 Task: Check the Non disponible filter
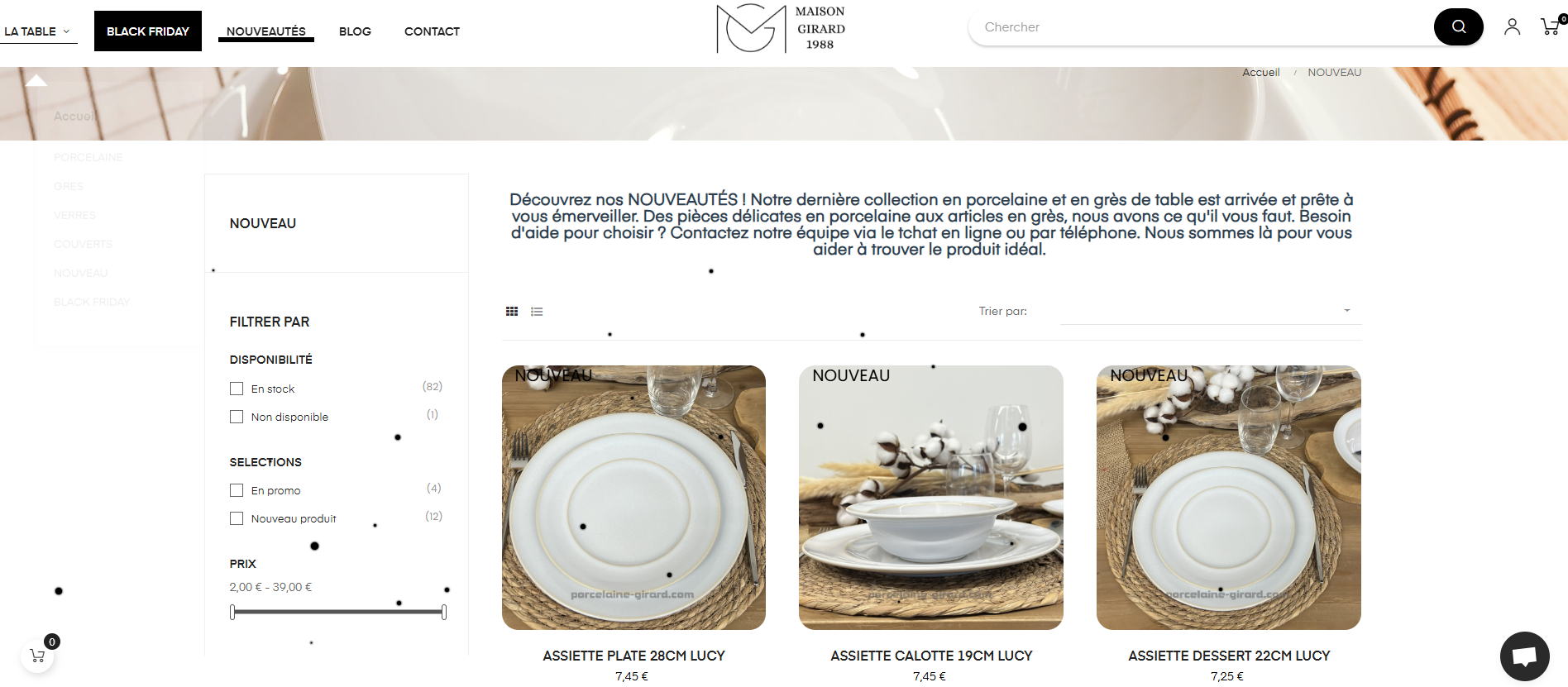click(237, 417)
